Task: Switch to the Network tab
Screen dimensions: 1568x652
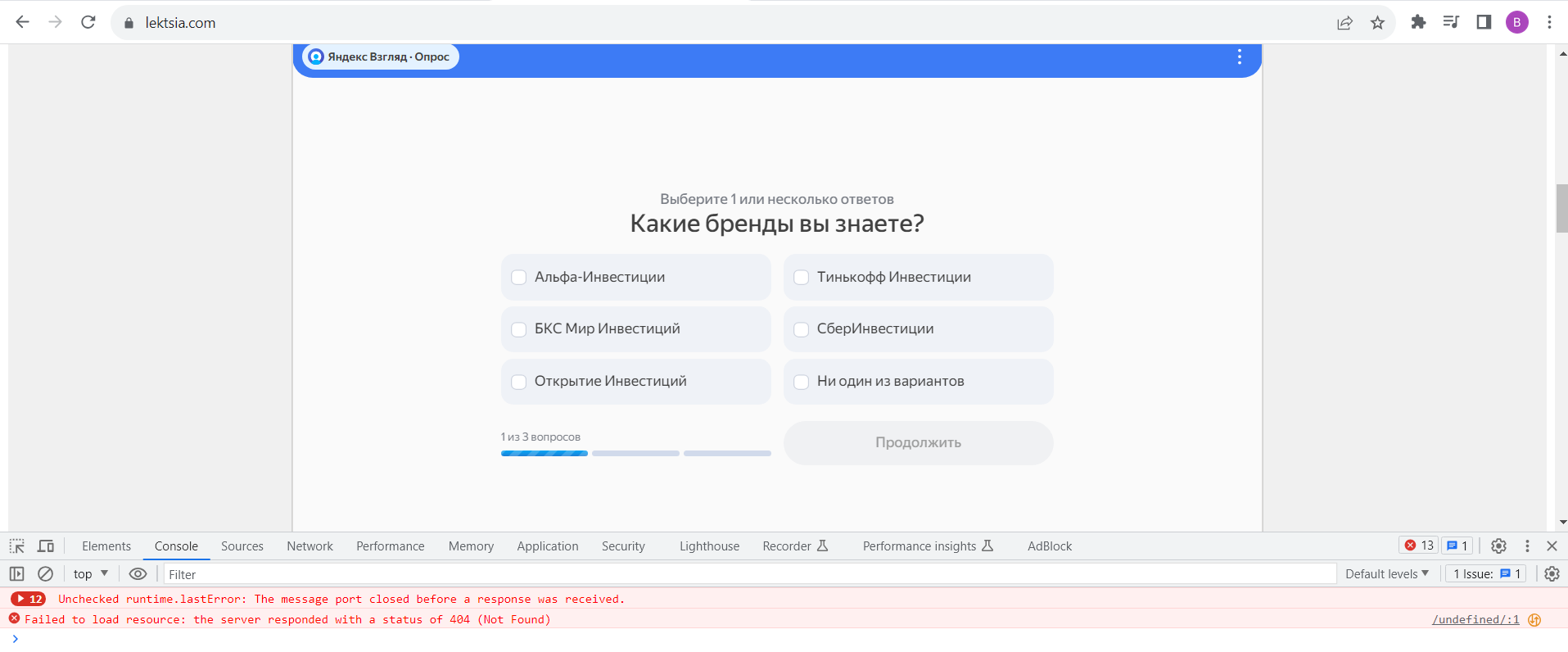Action: coord(310,546)
